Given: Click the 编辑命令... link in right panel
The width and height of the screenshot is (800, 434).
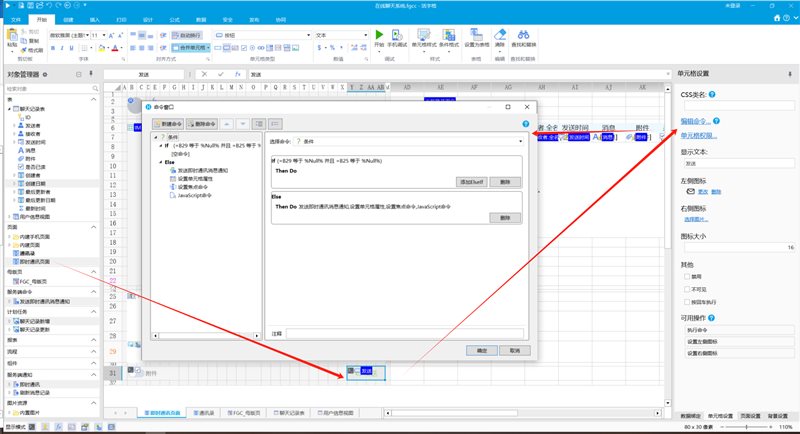Looking at the screenshot, I should (x=695, y=121).
